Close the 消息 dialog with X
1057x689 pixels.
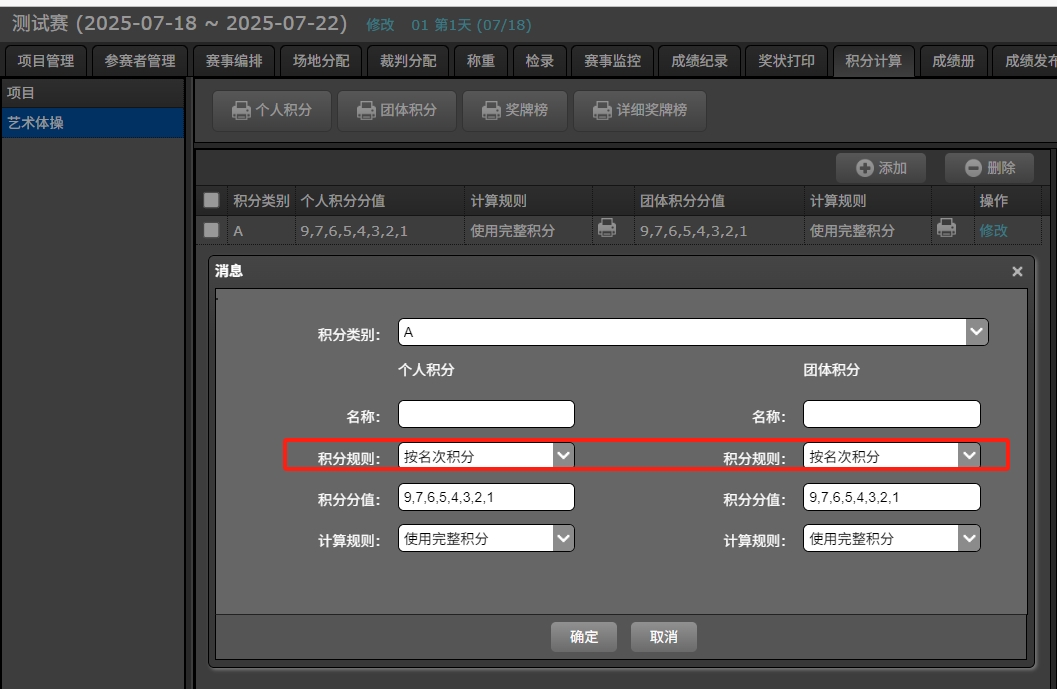1017,272
